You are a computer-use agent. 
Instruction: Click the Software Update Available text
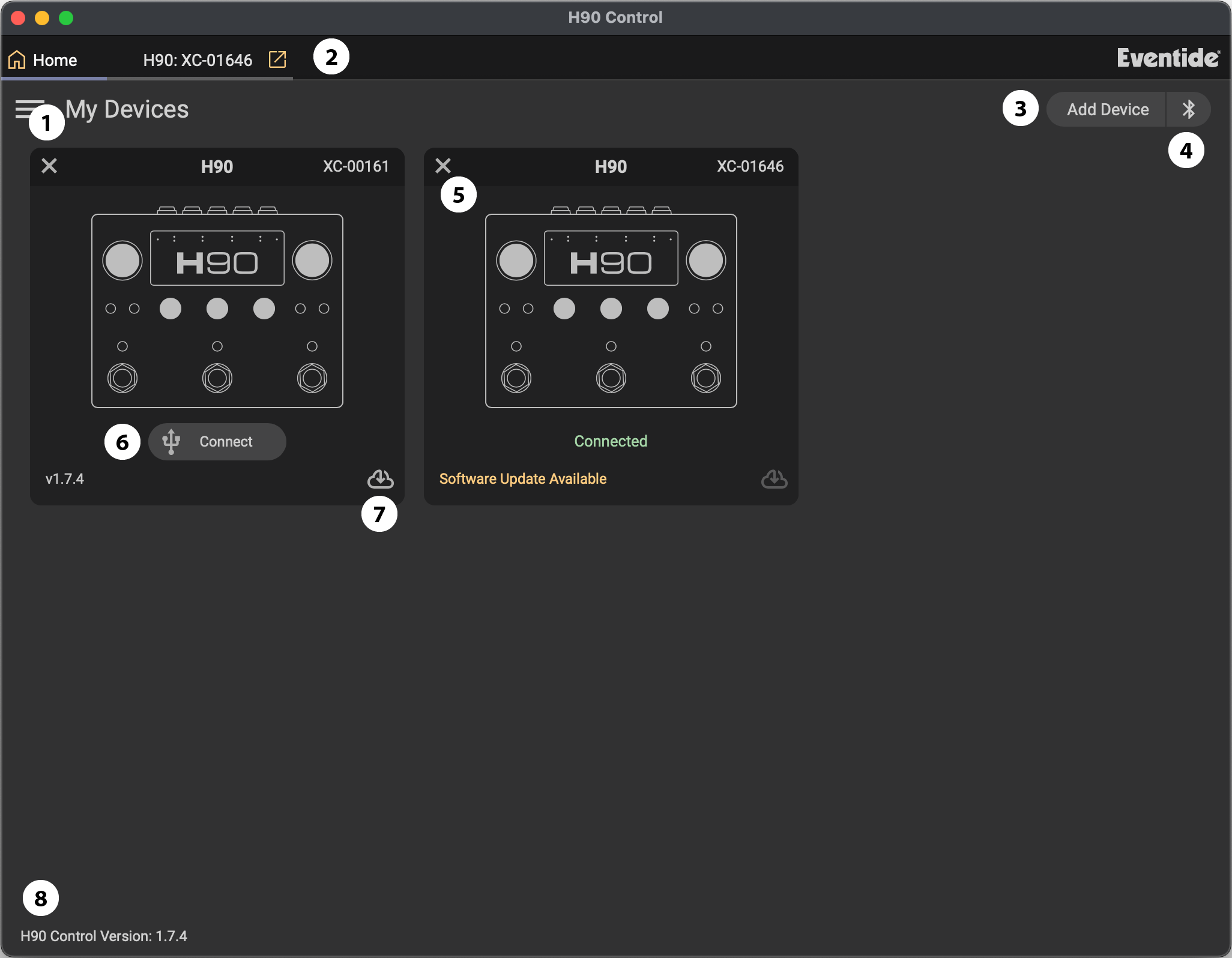[x=523, y=479]
